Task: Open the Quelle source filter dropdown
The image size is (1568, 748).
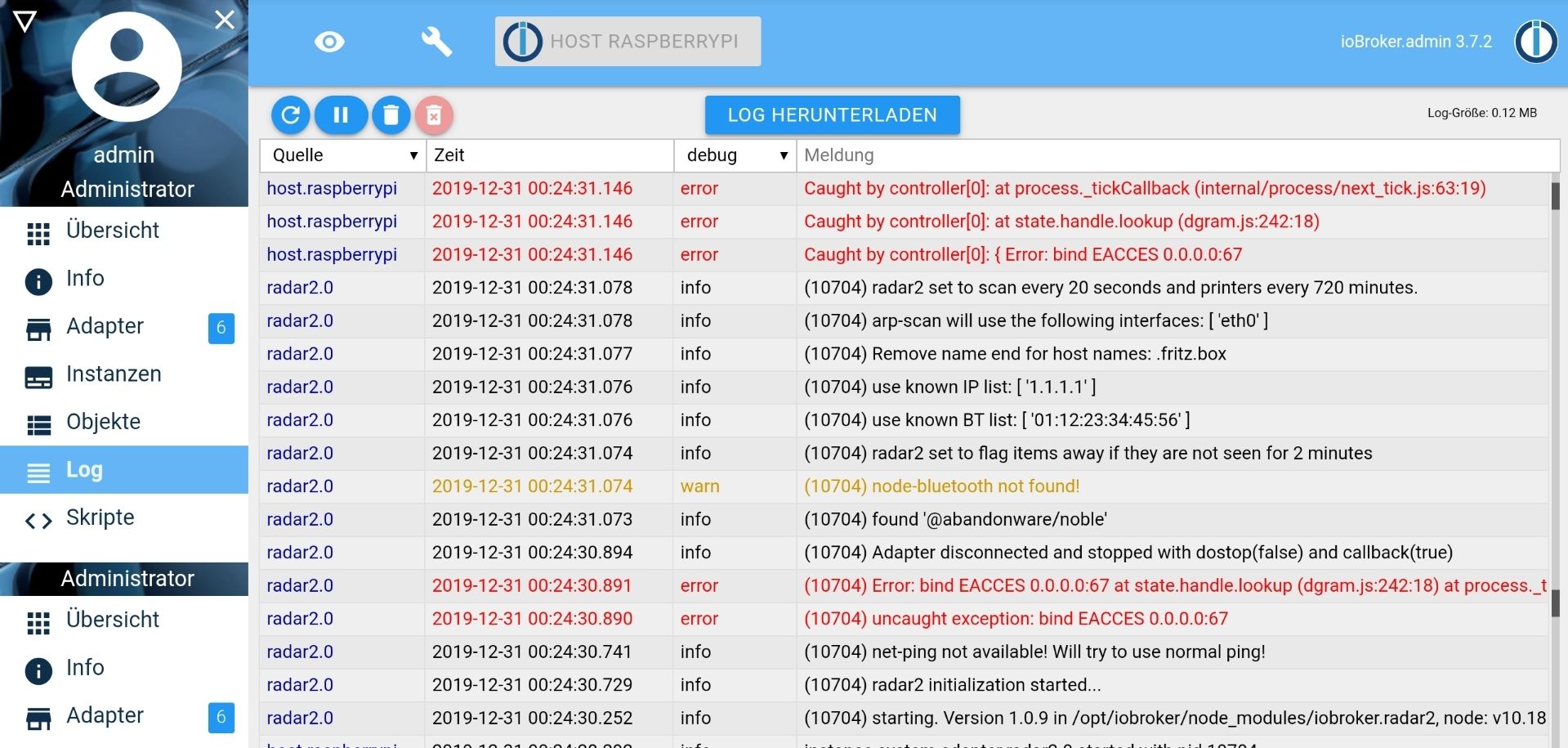Action: coord(343,155)
